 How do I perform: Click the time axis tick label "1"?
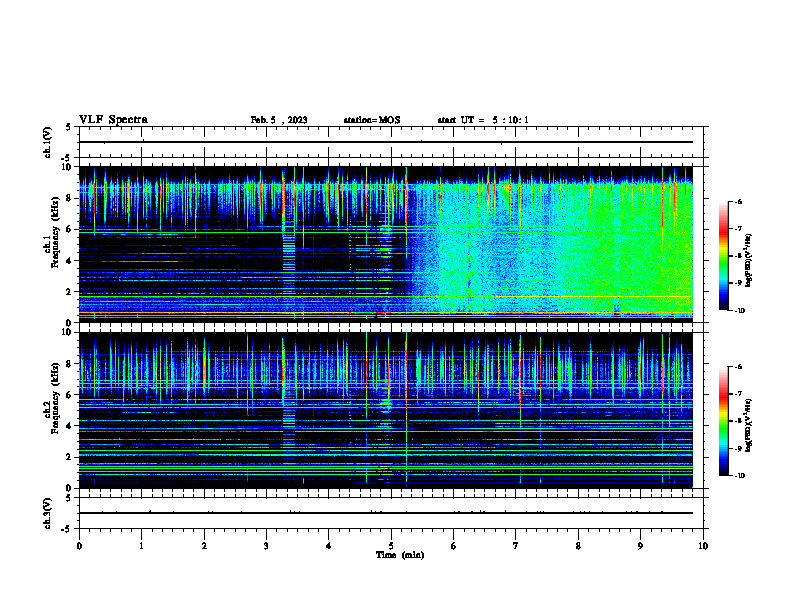141,546
